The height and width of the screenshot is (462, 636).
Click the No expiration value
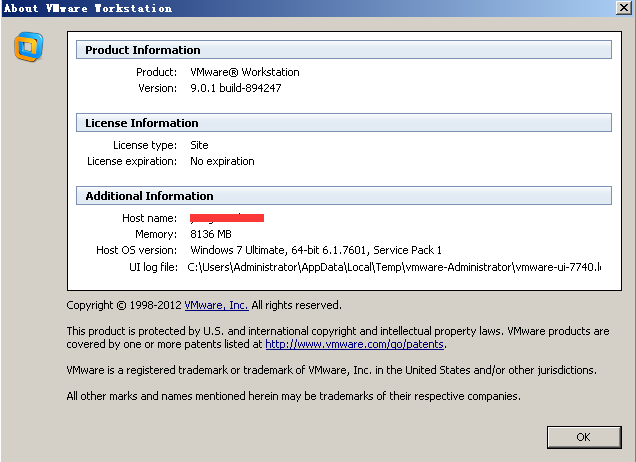point(222,161)
